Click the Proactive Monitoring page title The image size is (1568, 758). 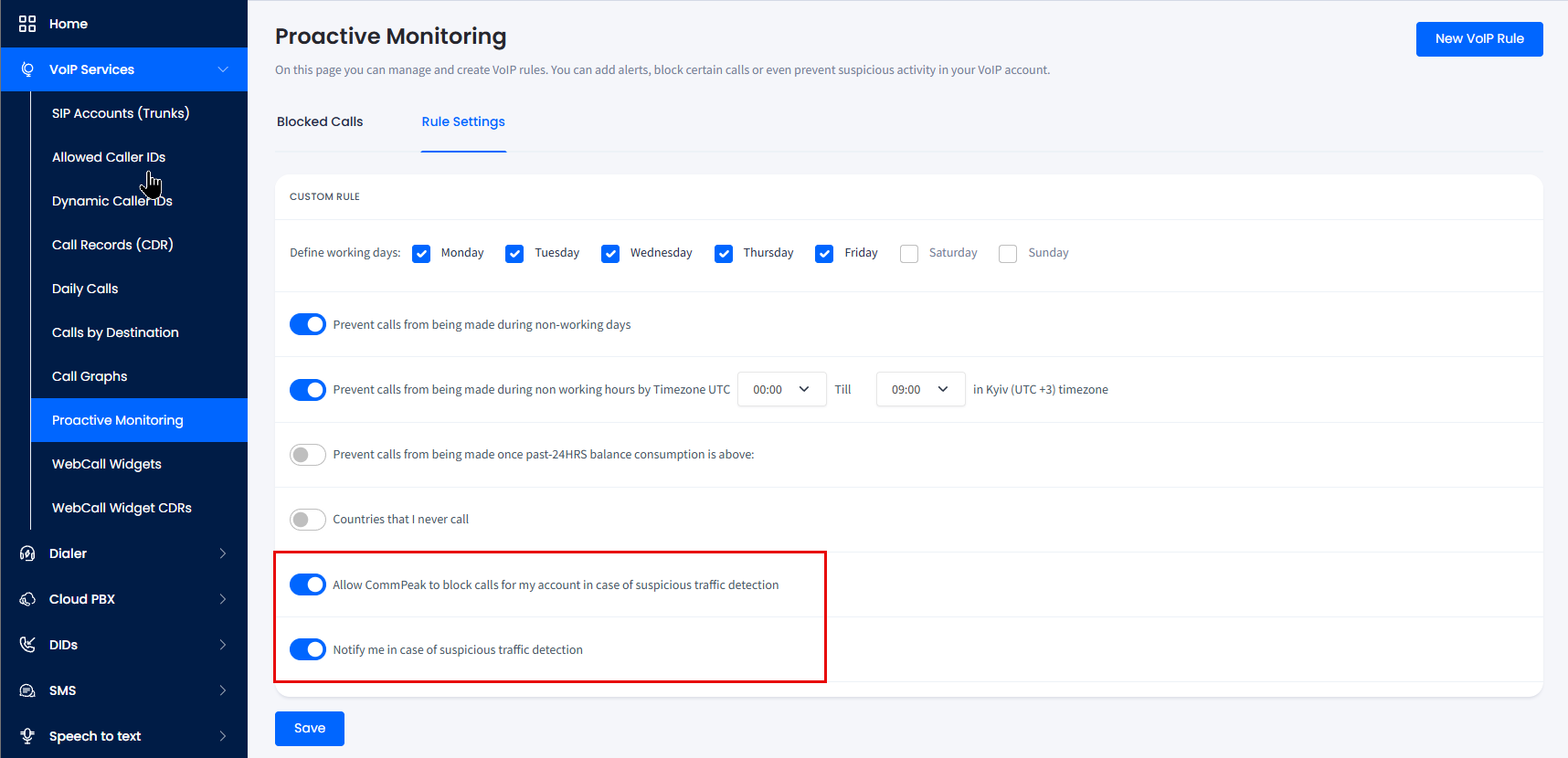(x=391, y=37)
